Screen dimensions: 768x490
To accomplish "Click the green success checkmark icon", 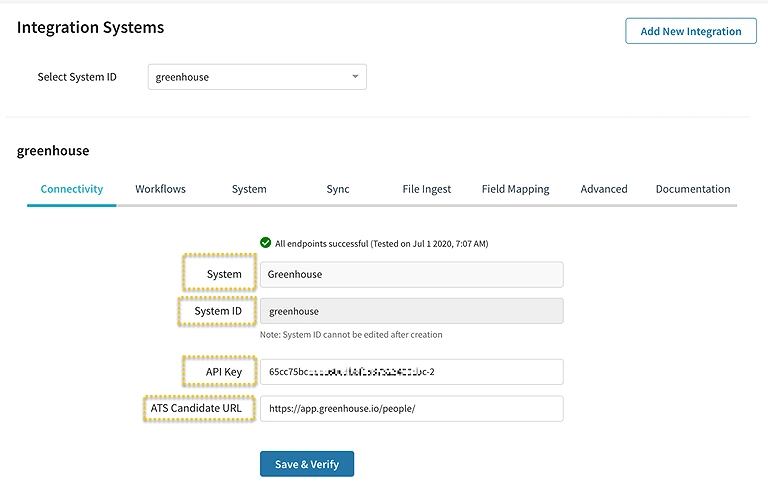I will coord(265,243).
